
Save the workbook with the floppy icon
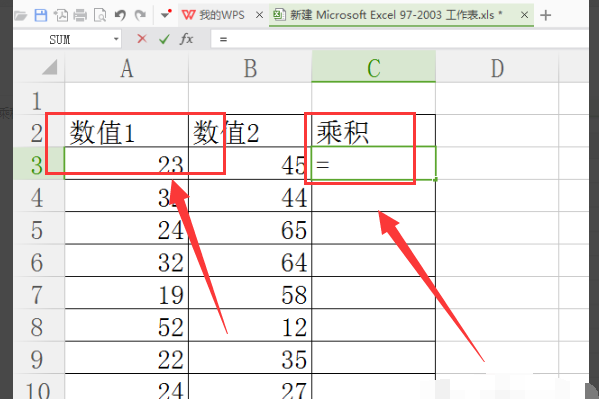pos(40,15)
